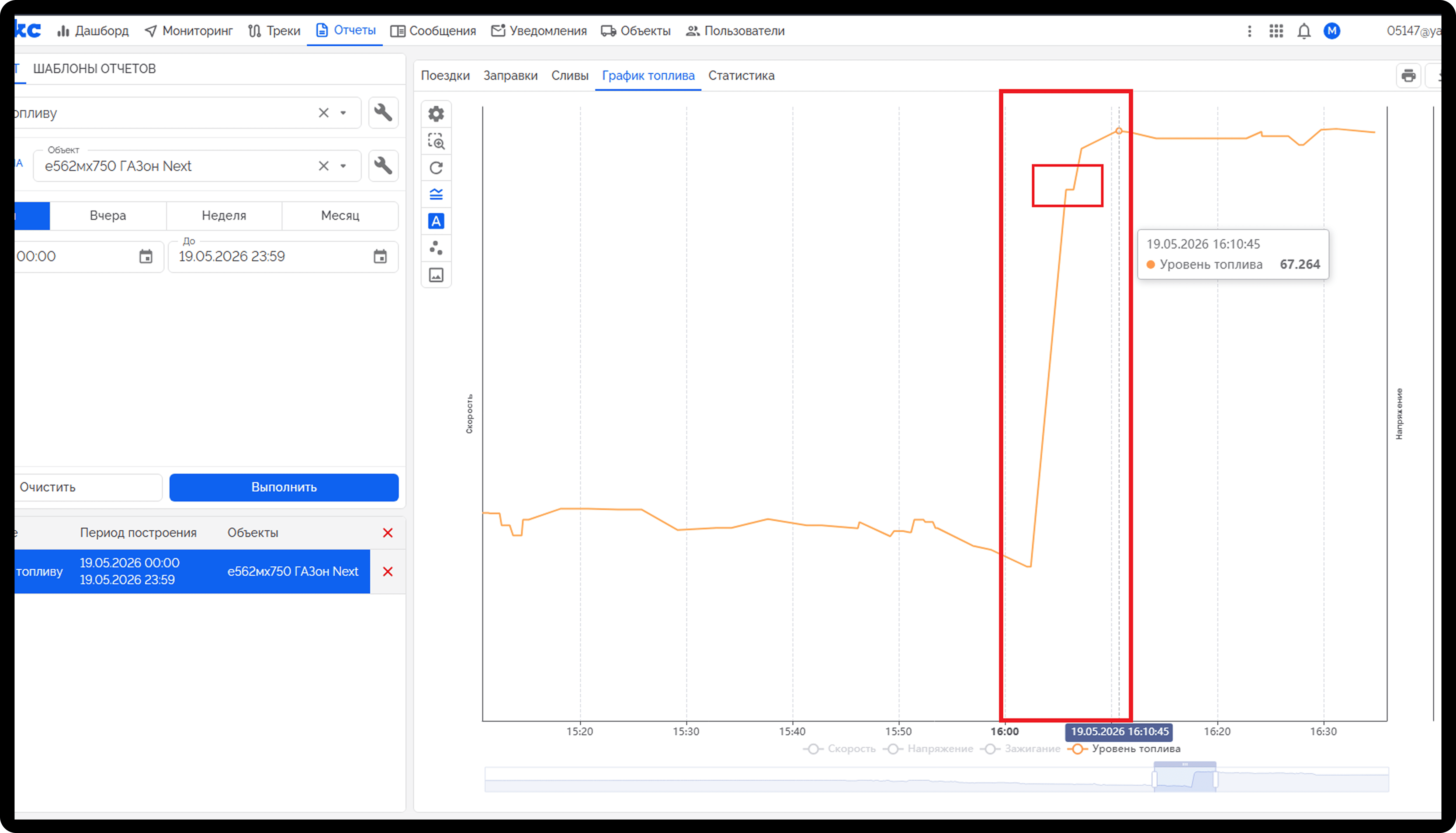Open Сообщения section
This screenshot has height=833, width=1456.
(x=433, y=31)
